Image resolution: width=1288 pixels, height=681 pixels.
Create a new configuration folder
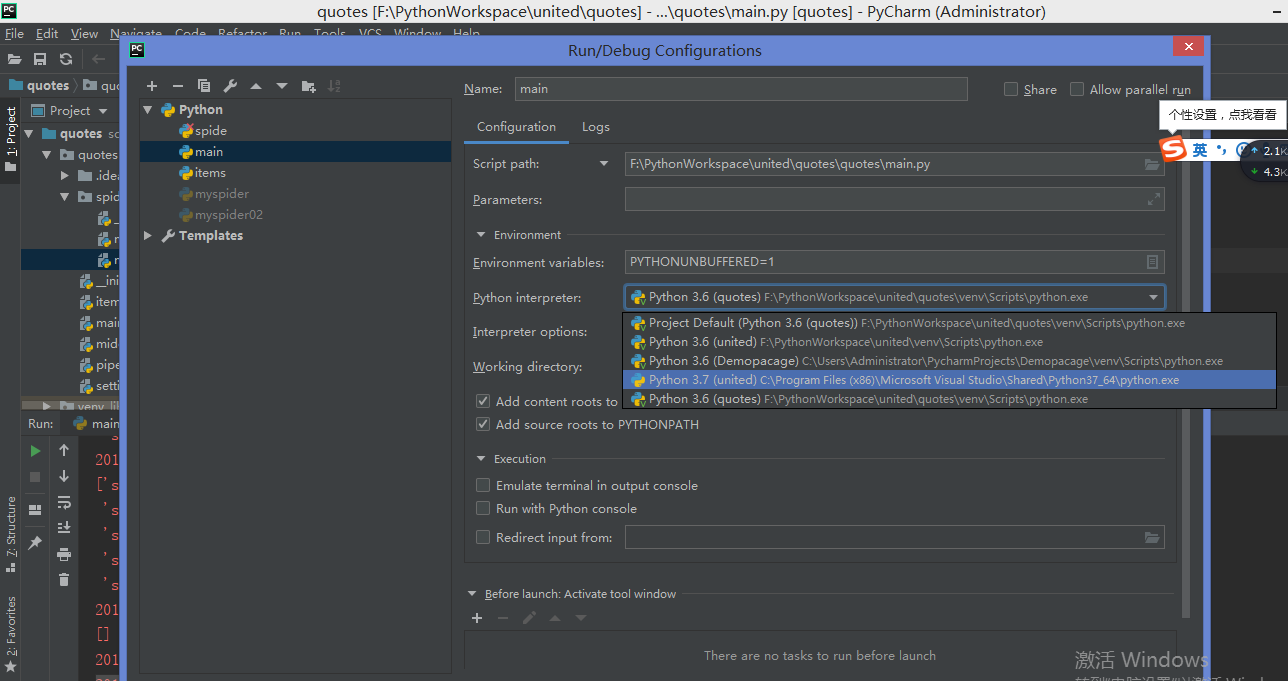tap(308, 86)
